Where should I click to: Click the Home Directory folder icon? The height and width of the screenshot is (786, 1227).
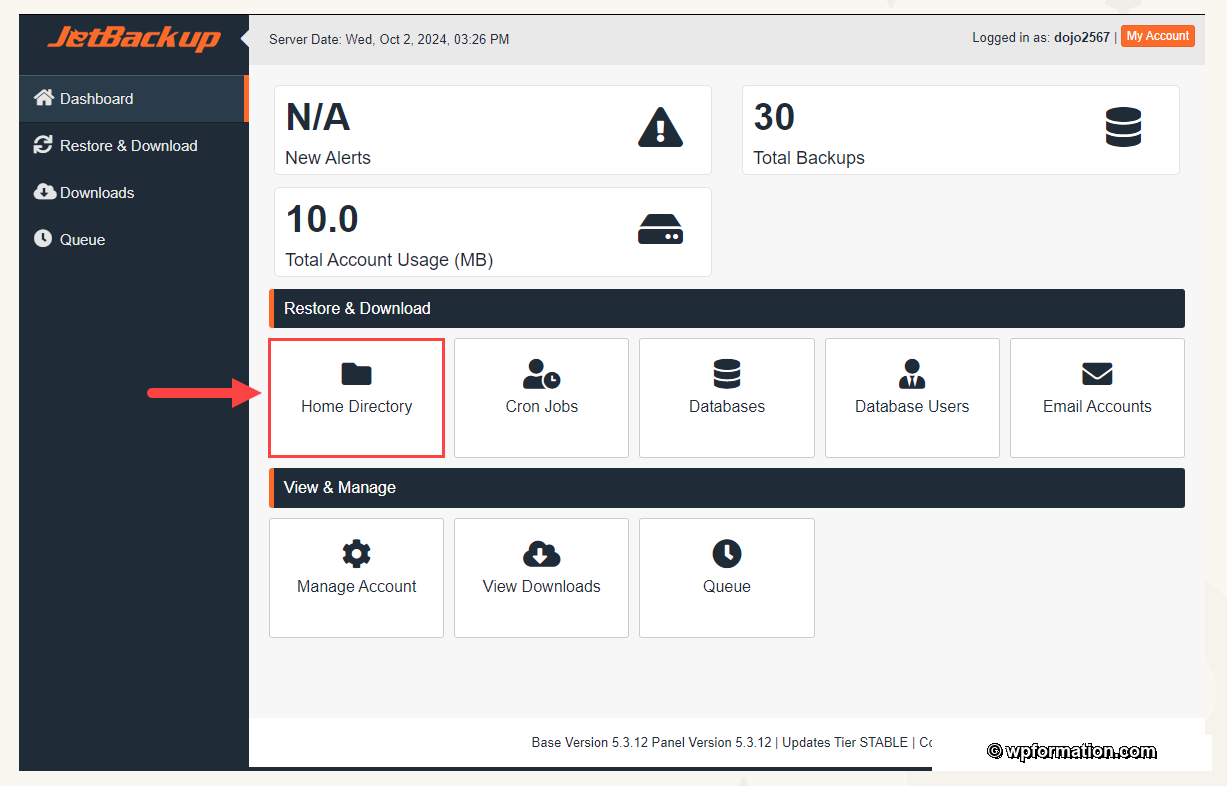click(x=356, y=374)
